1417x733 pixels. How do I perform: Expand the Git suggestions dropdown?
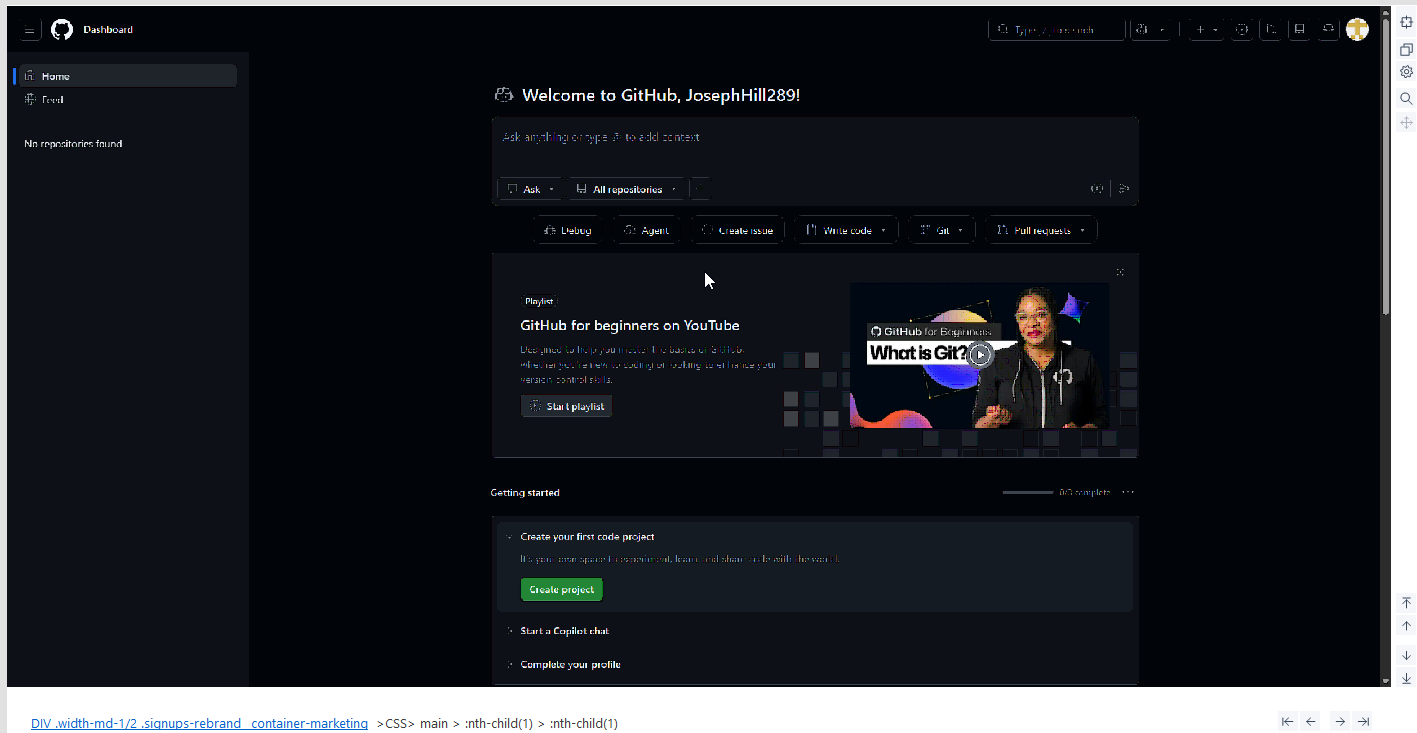coord(942,230)
